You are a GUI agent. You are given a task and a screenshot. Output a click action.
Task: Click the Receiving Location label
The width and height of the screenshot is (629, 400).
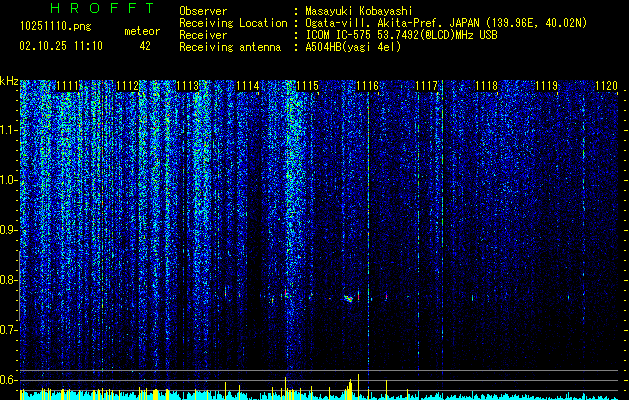tap(233, 23)
